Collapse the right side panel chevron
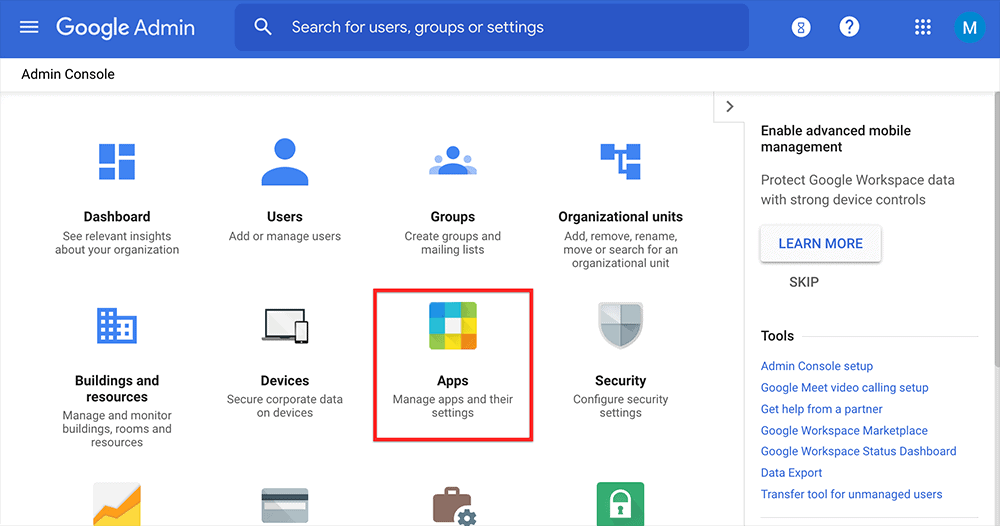This screenshot has height=526, width=1000. [729, 107]
